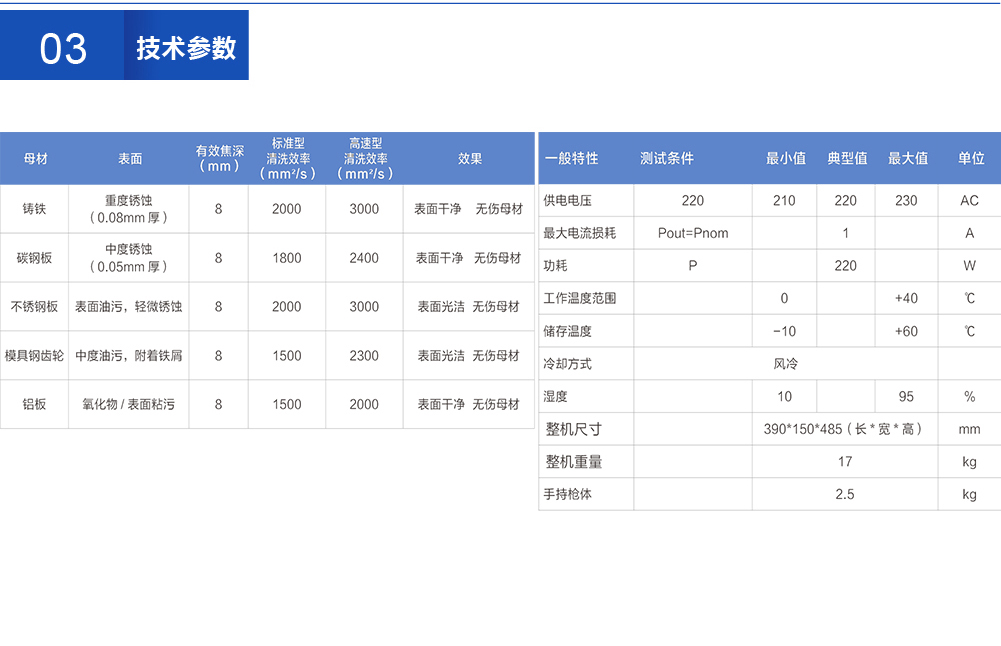
Task: Click the 冷却方式 row label
Action: coord(567,364)
